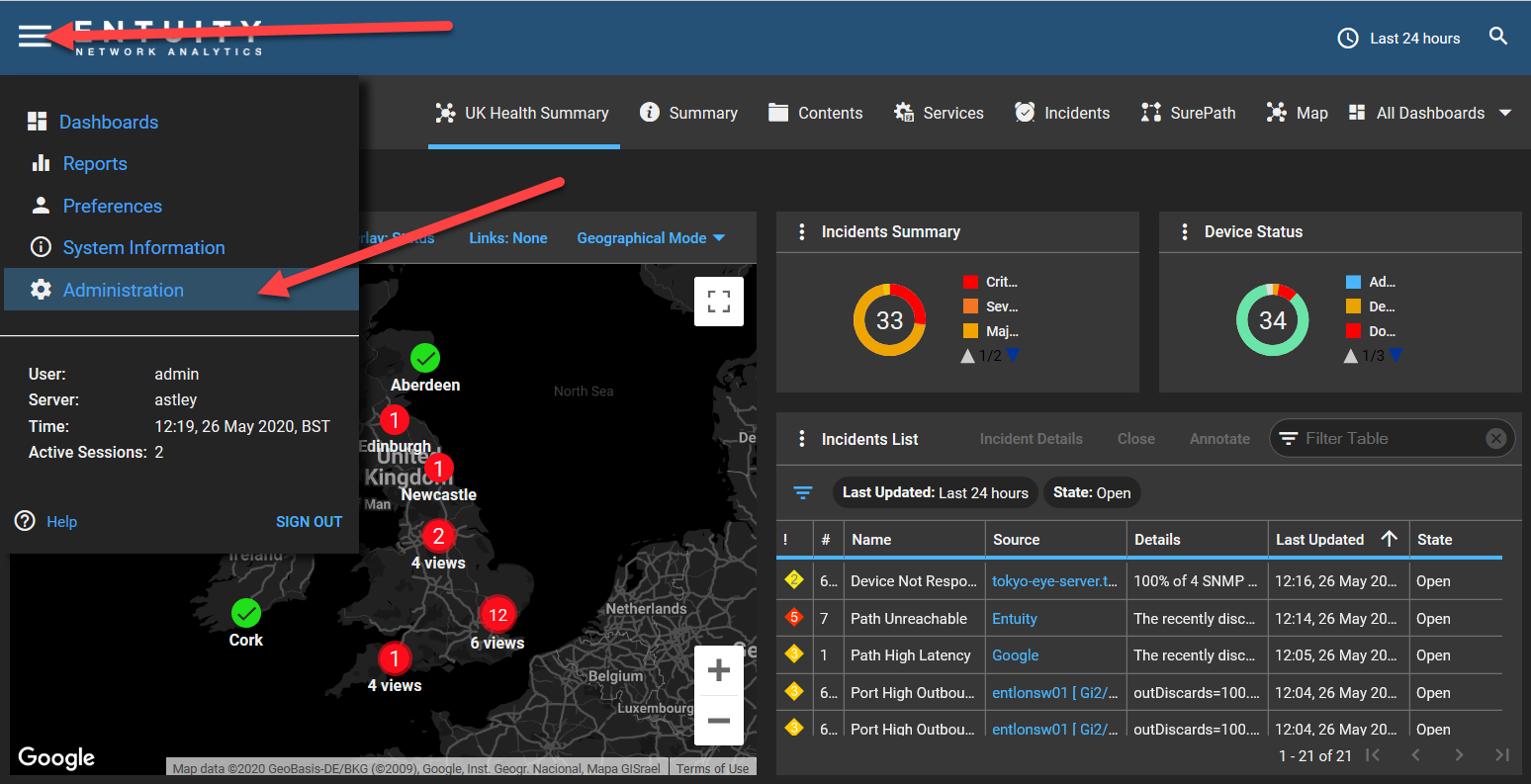Zoom in on the map

[x=719, y=670]
